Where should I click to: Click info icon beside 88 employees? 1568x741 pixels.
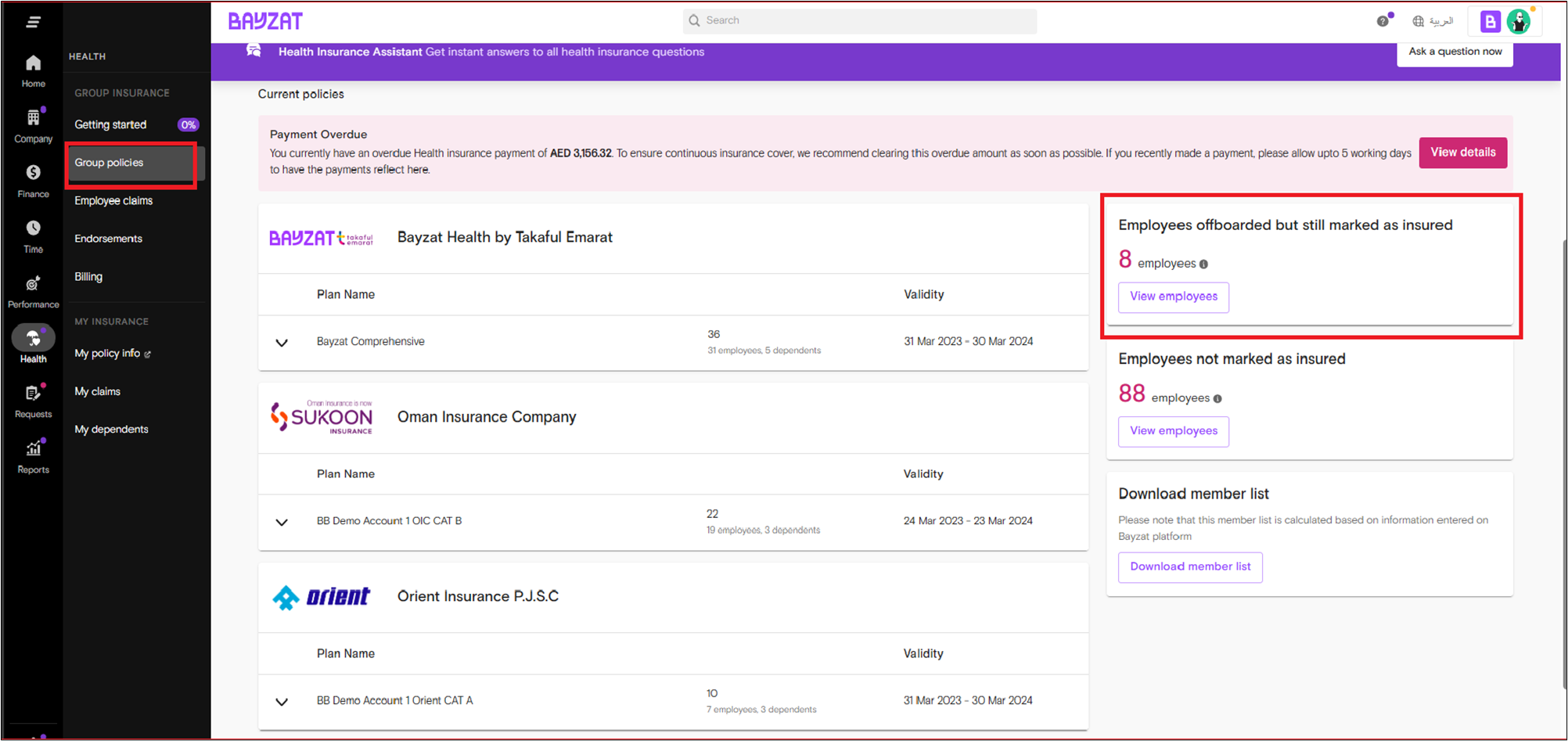(1217, 399)
